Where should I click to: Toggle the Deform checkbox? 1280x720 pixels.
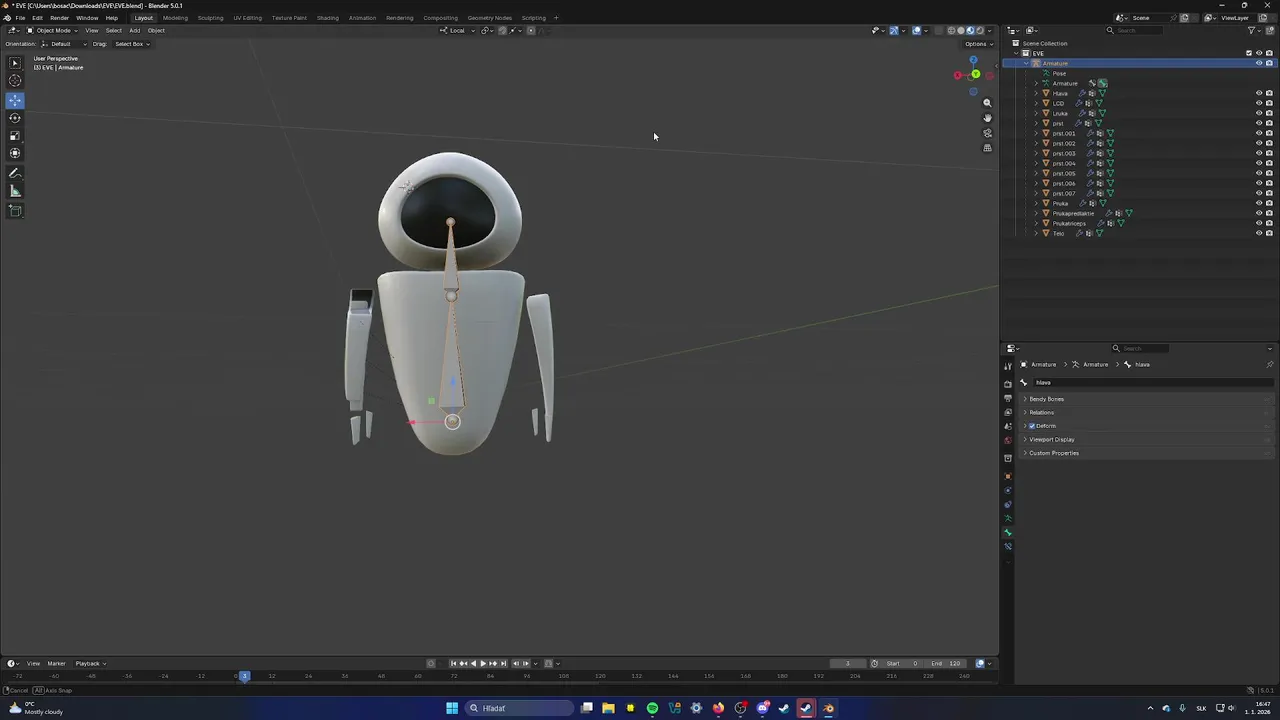click(x=1032, y=426)
